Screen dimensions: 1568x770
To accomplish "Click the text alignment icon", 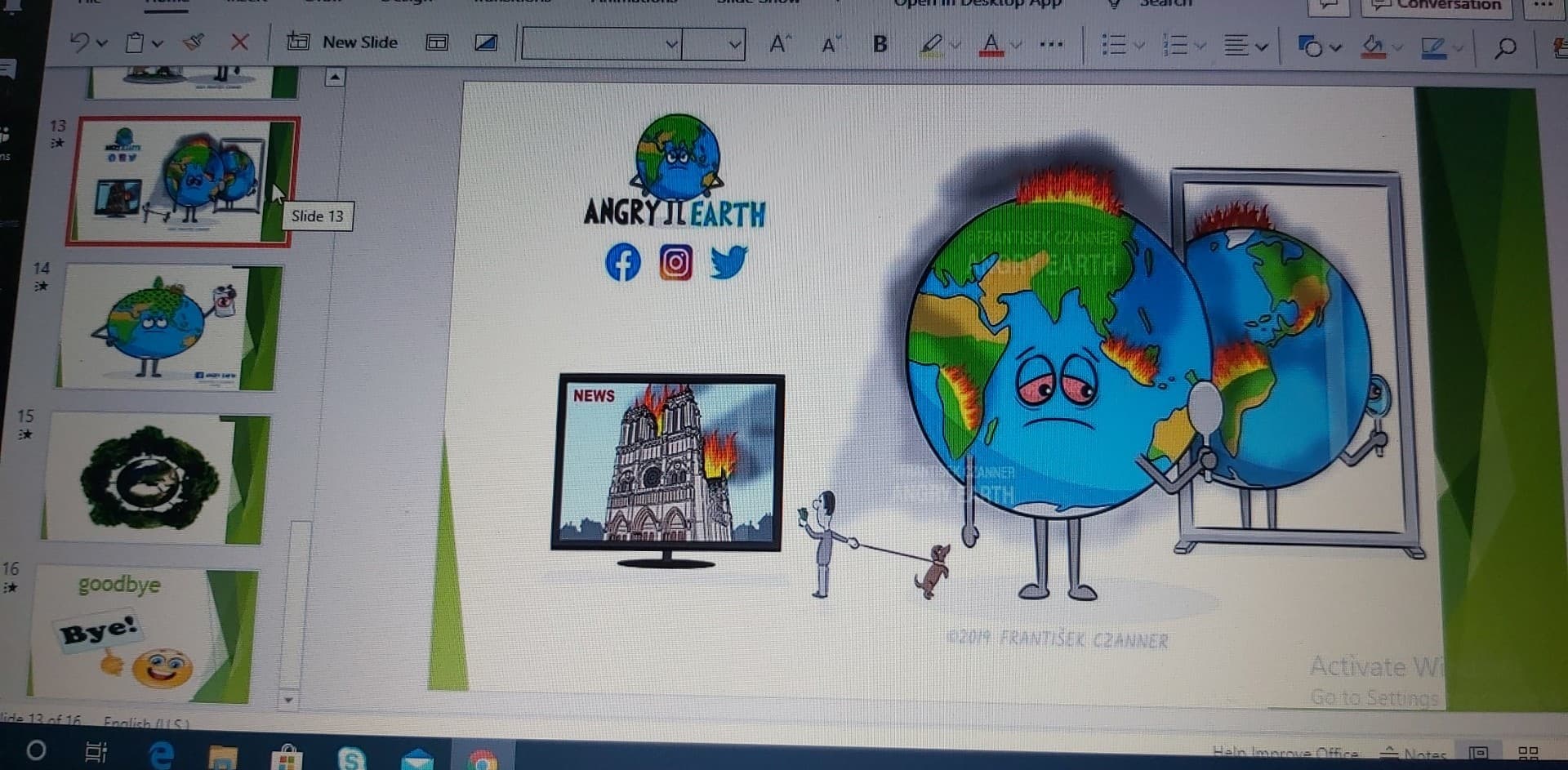I will pos(1236,46).
